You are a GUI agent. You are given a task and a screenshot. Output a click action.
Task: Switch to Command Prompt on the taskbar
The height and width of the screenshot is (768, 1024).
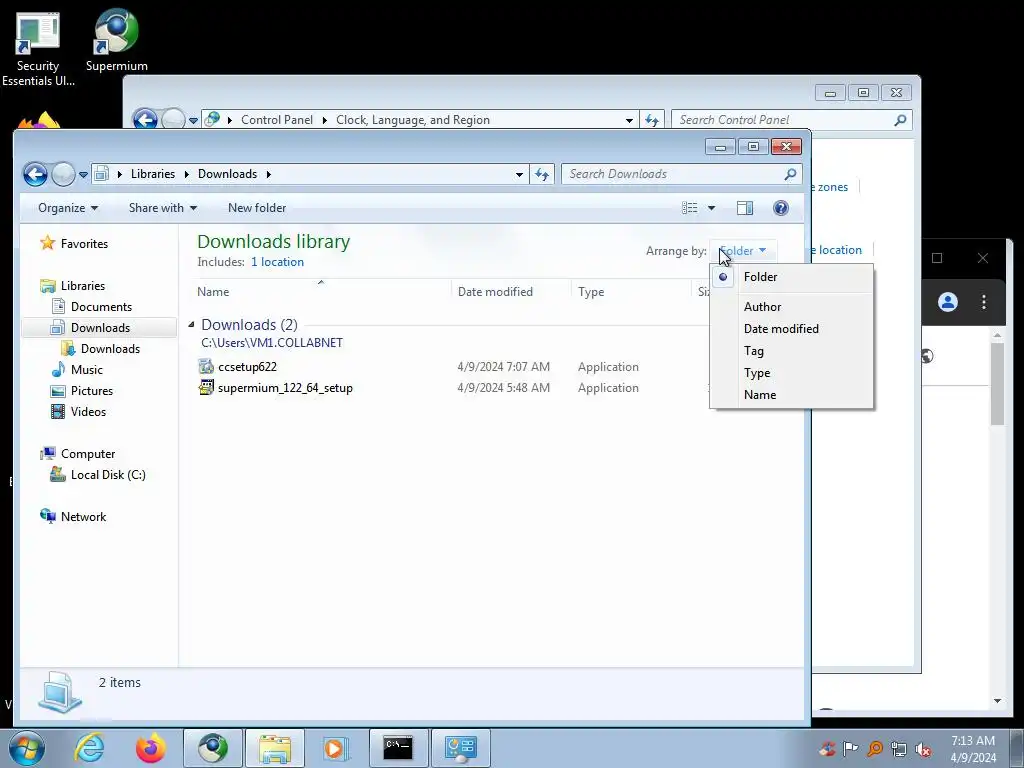398,748
